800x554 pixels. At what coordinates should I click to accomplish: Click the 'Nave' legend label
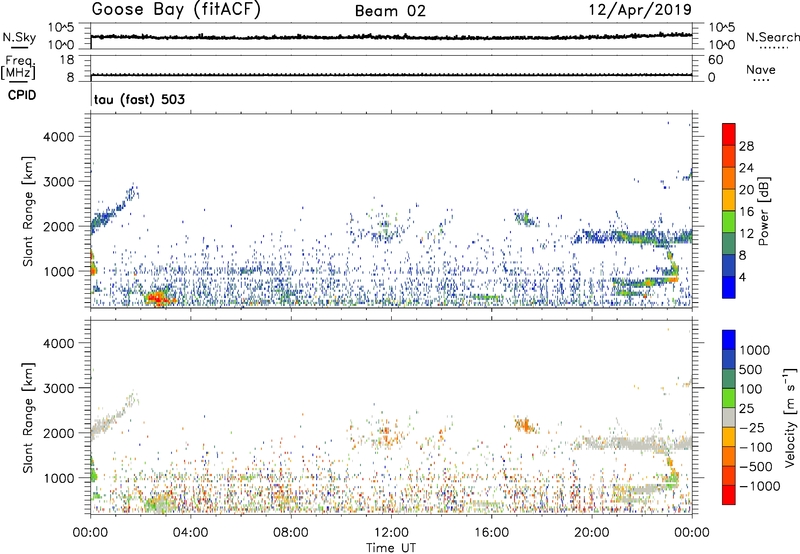click(x=761, y=70)
